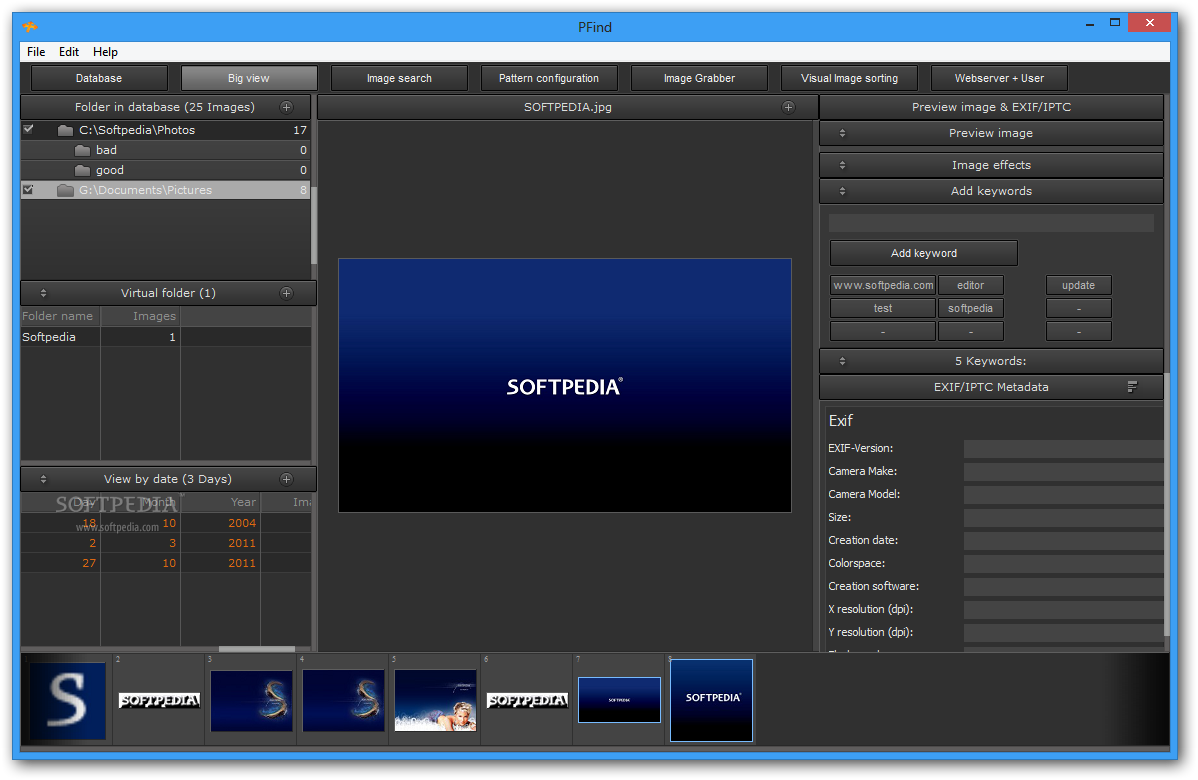Click the plus icon in Folder in database header
1198x780 pixels.
click(287, 107)
